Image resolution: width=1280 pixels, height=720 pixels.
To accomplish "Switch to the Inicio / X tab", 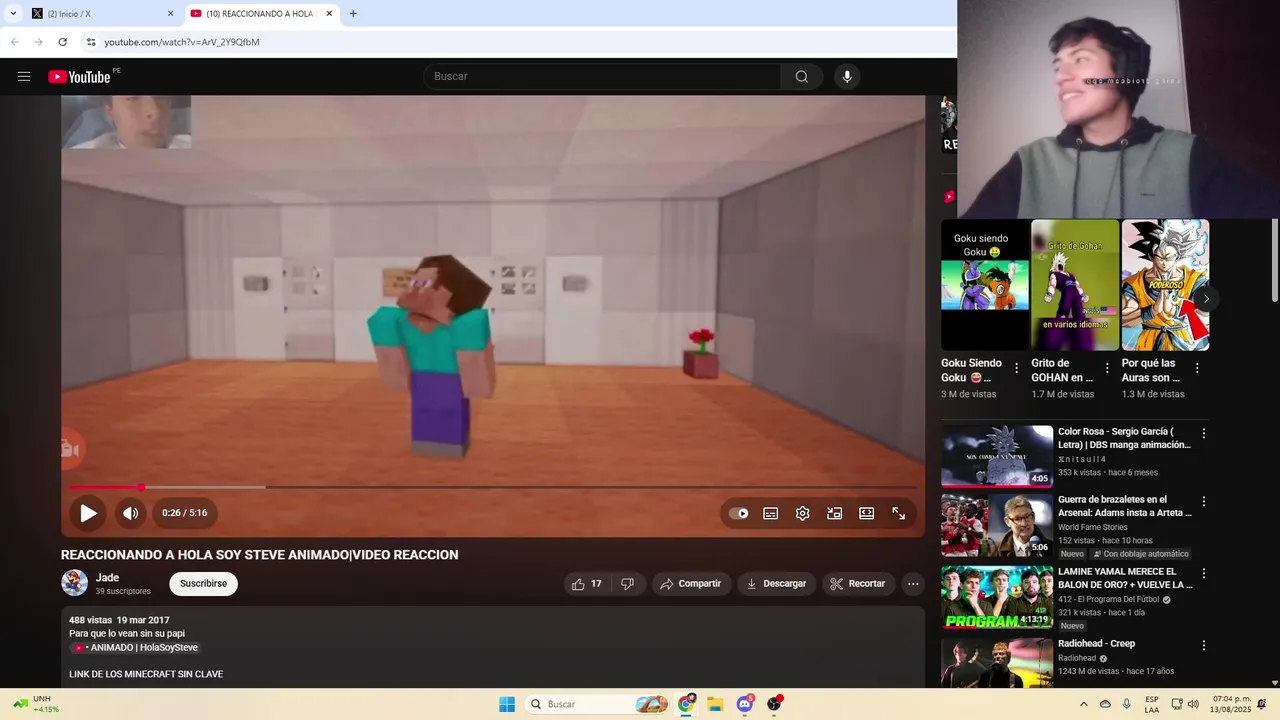I will [100, 14].
